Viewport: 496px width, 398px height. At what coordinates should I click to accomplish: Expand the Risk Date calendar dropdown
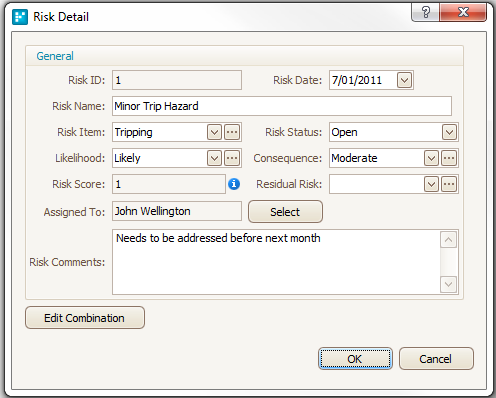tap(404, 80)
